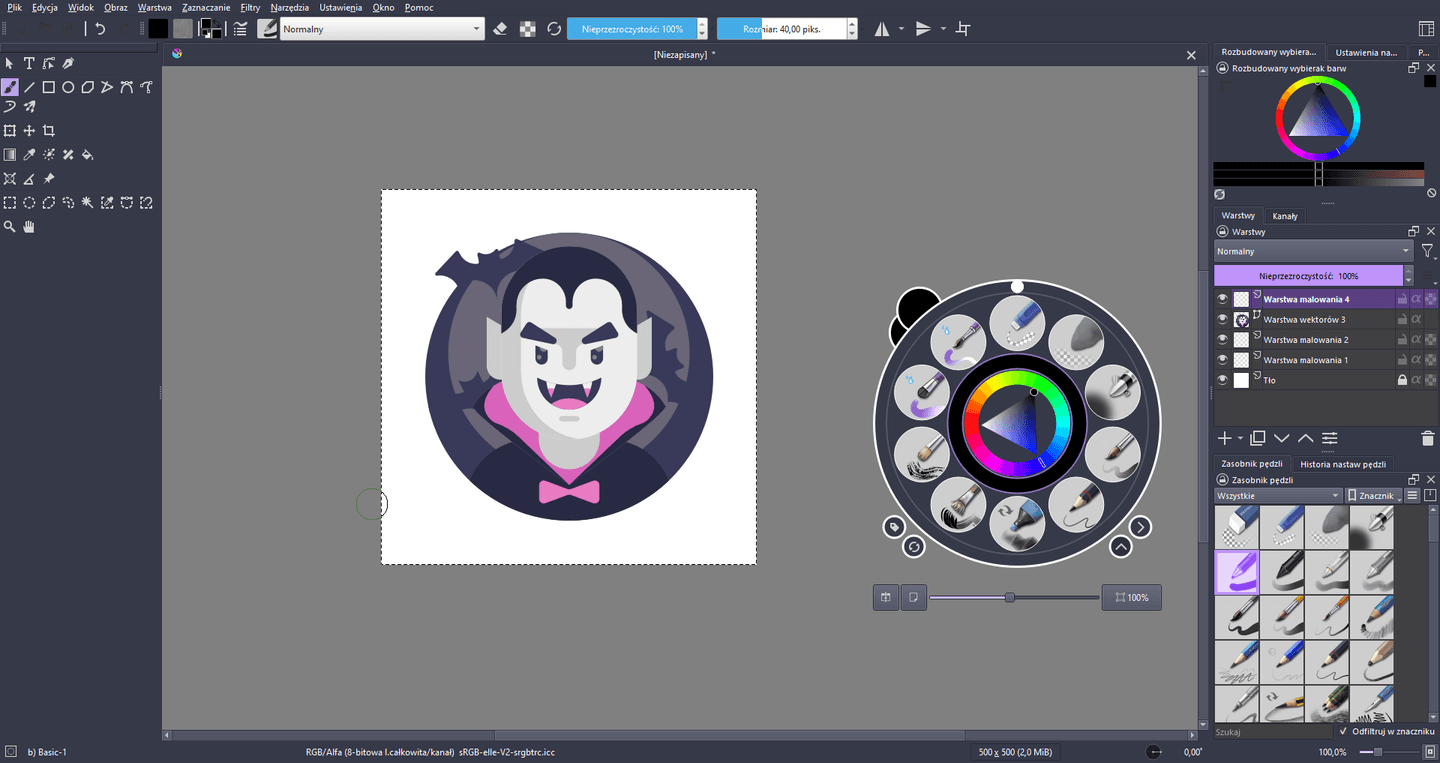Activate the Transform tool
This screenshot has height=763, width=1440.
pos(10,130)
